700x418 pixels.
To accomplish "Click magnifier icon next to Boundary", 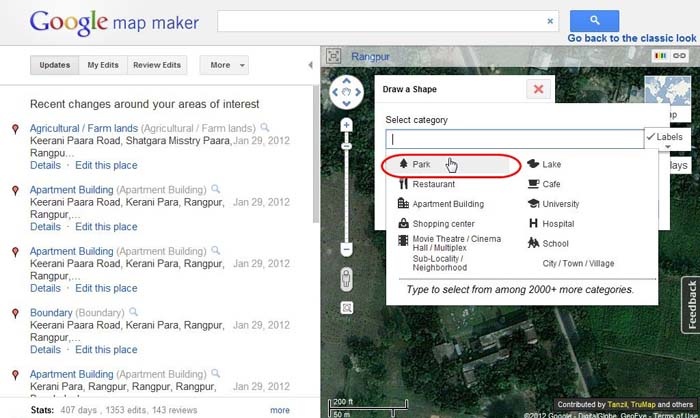I will point(133,312).
